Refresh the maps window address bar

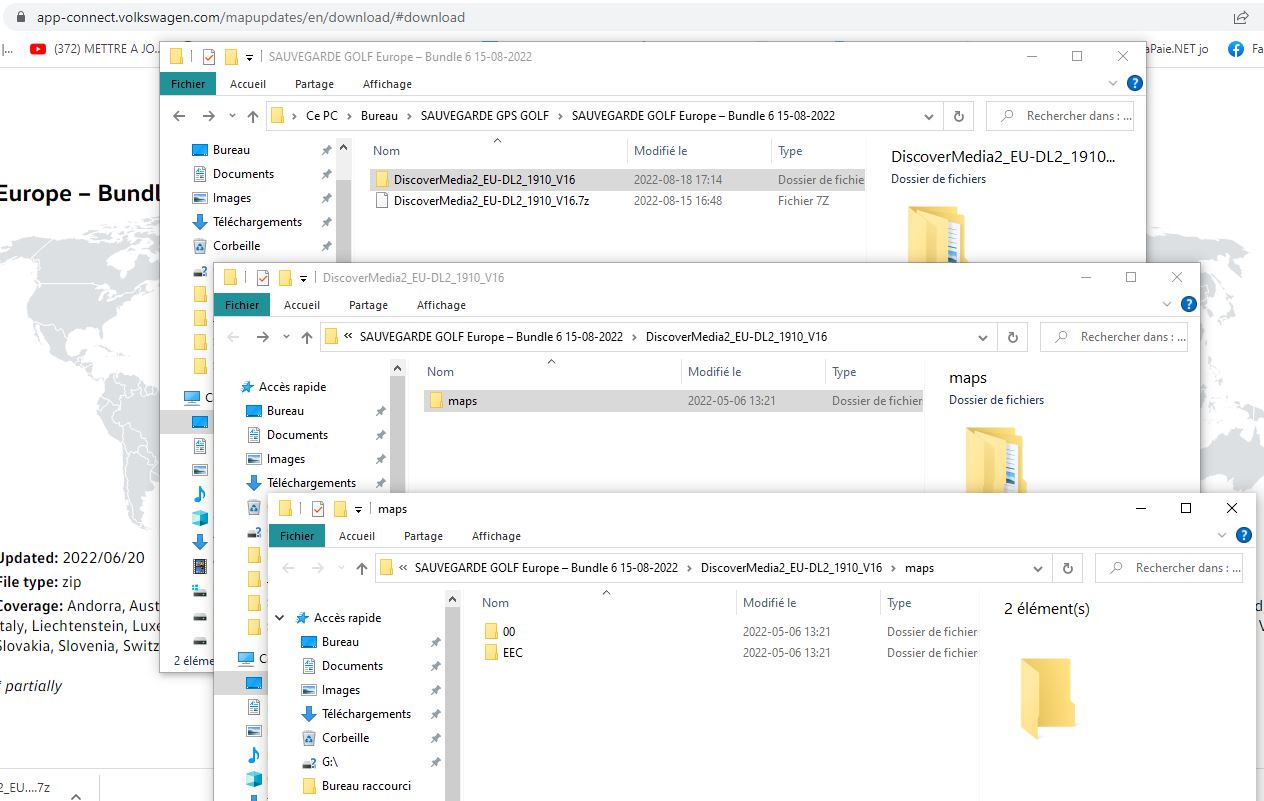pos(1068,568)
